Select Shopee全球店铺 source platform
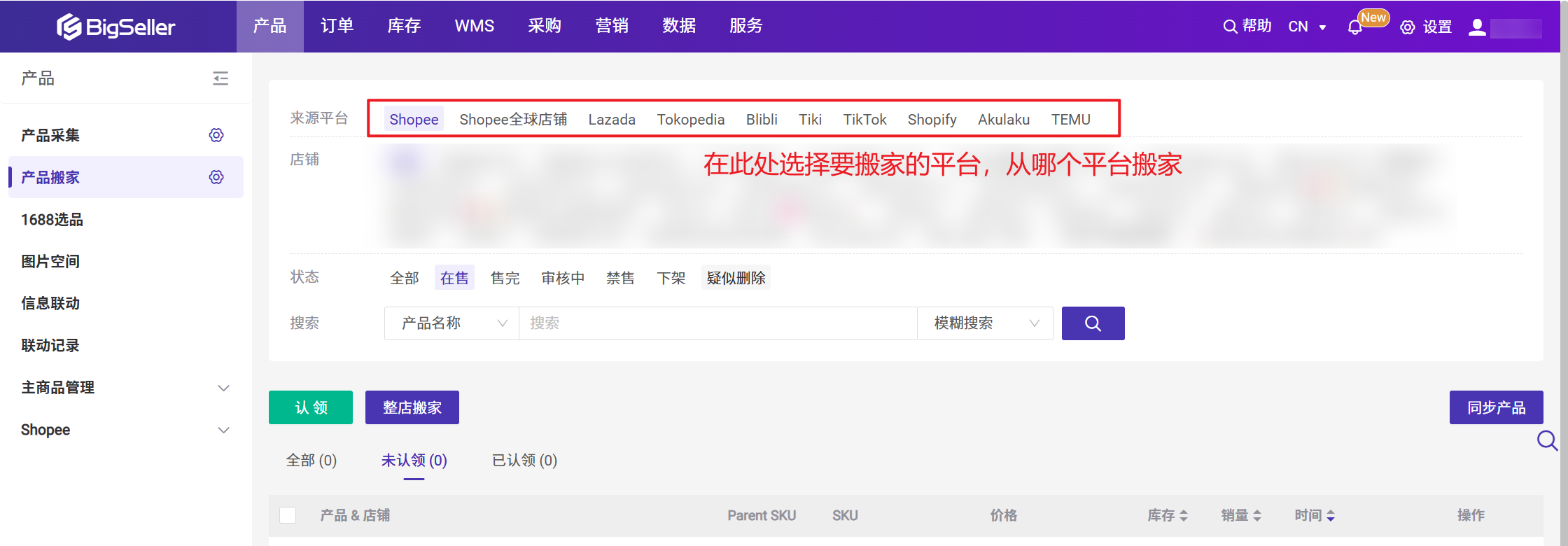1568x546 pixels. click(x=513, y=120)
